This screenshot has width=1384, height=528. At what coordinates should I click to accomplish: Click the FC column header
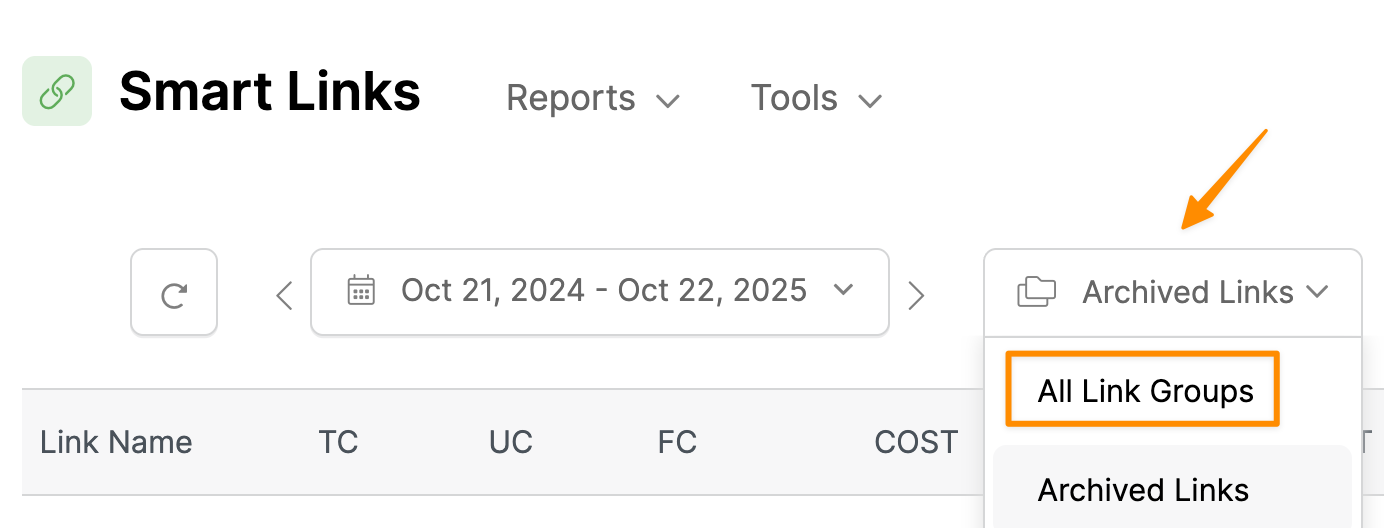(x=677, y=442)
